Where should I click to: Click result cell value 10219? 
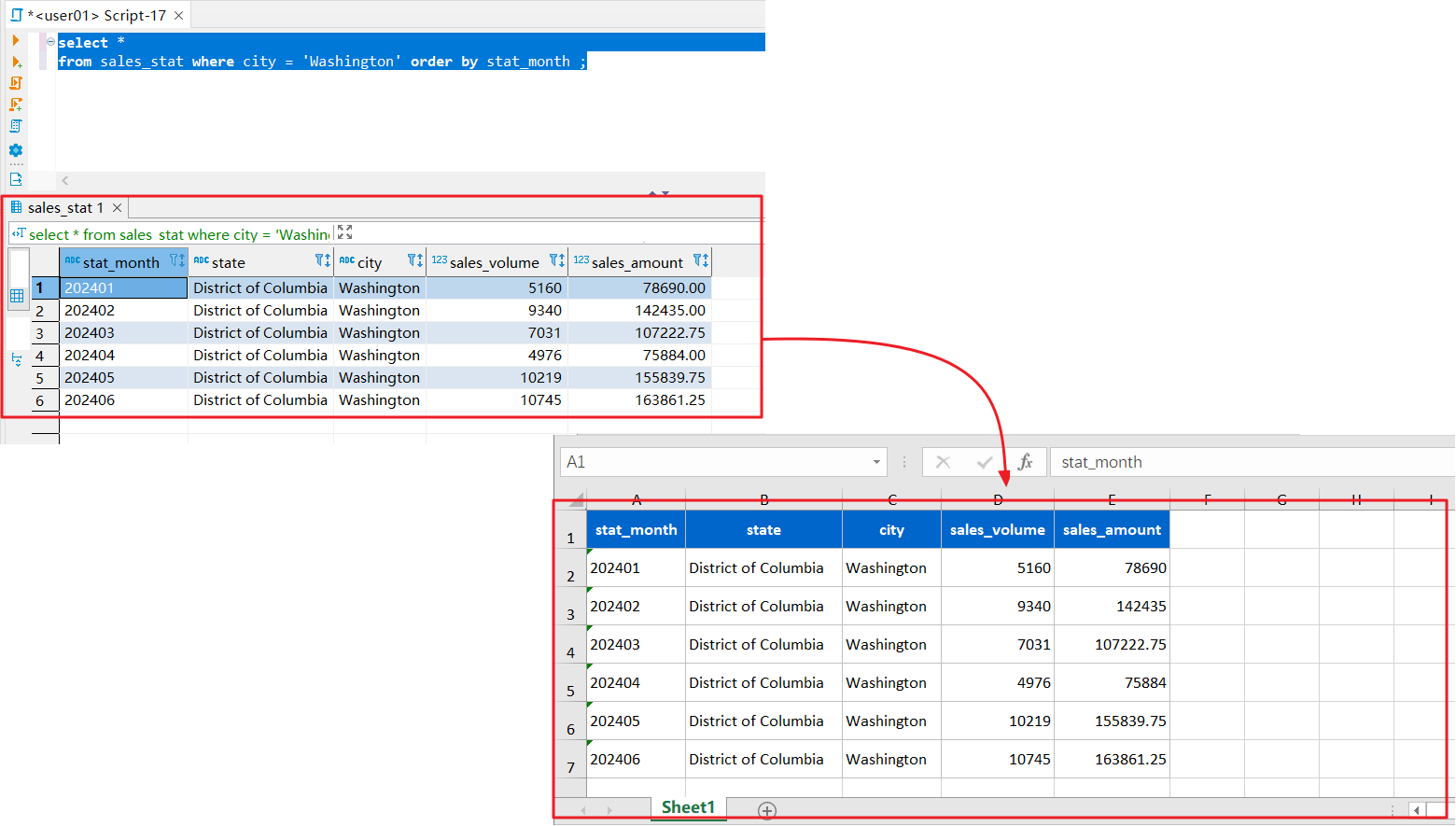tap(497, 378)
